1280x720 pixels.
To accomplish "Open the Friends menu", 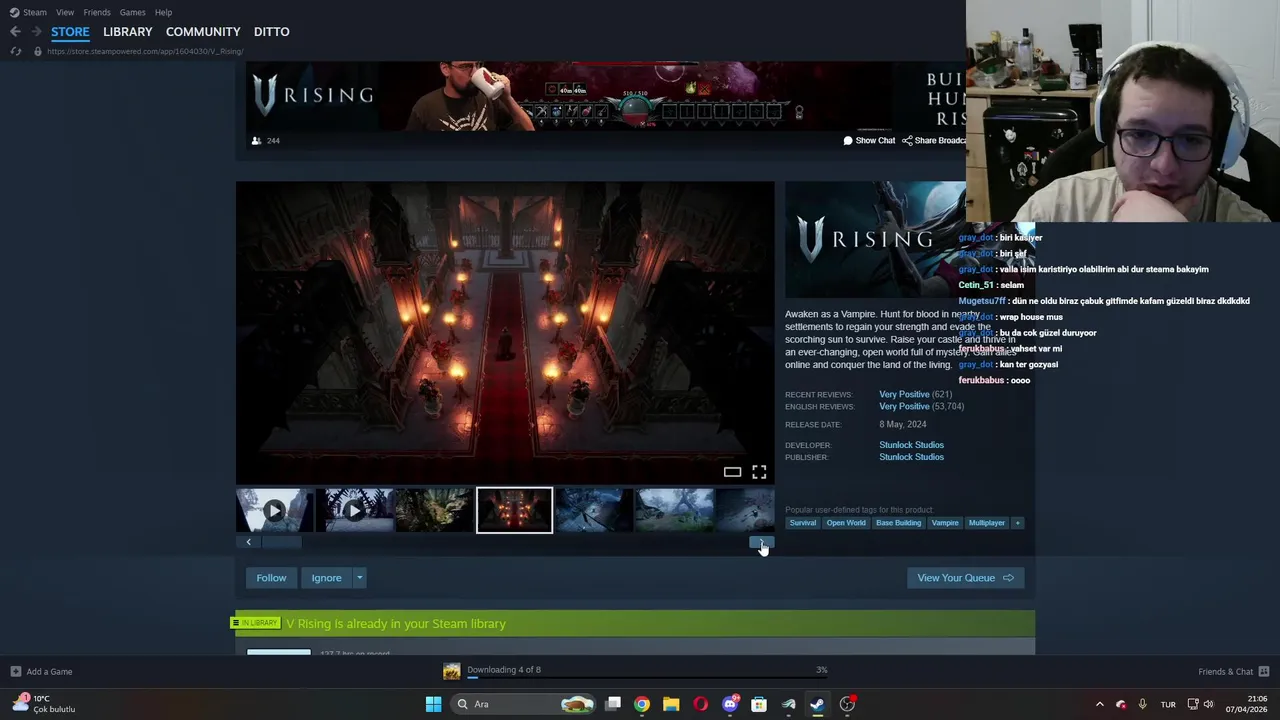I will tap(97, 12).
